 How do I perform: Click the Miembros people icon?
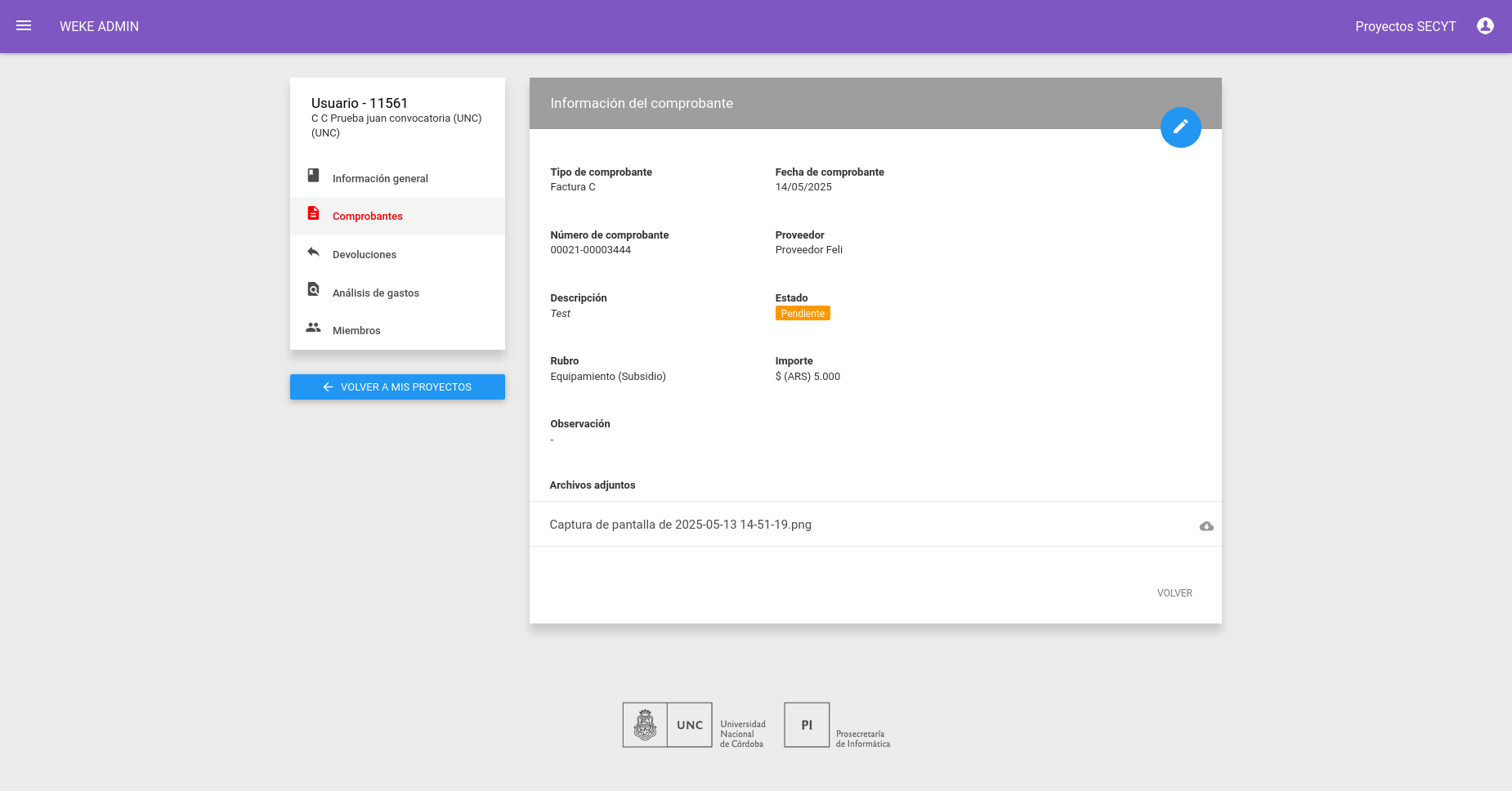(313, 328)
